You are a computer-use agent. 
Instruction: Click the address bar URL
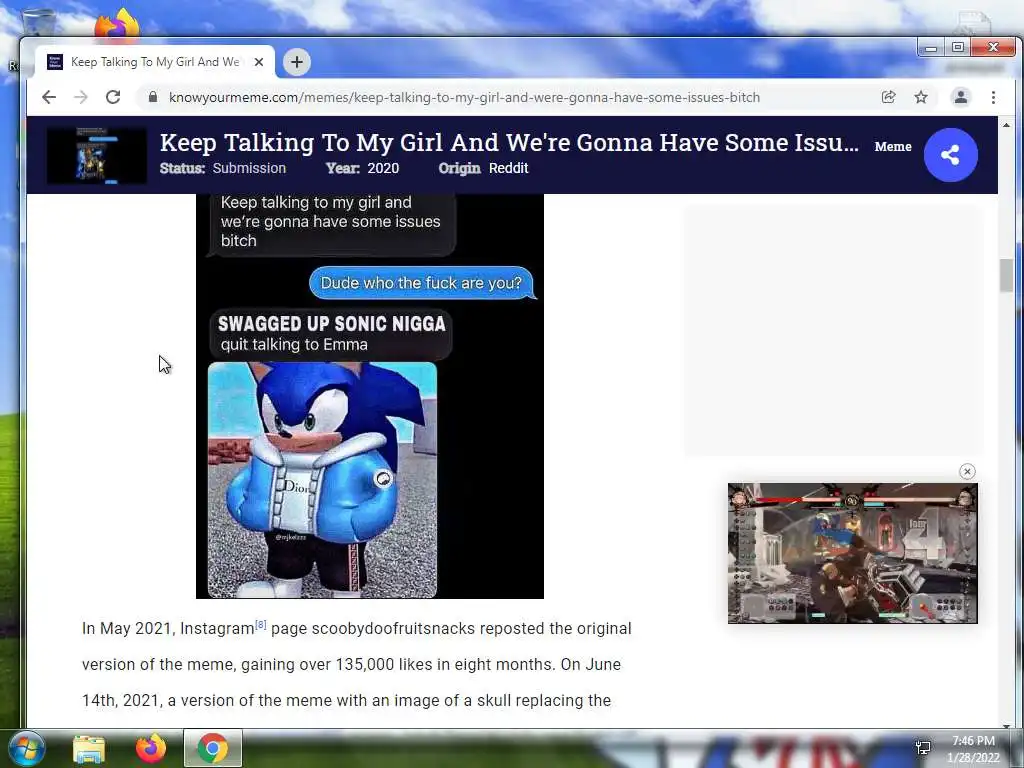coord(464,97)
